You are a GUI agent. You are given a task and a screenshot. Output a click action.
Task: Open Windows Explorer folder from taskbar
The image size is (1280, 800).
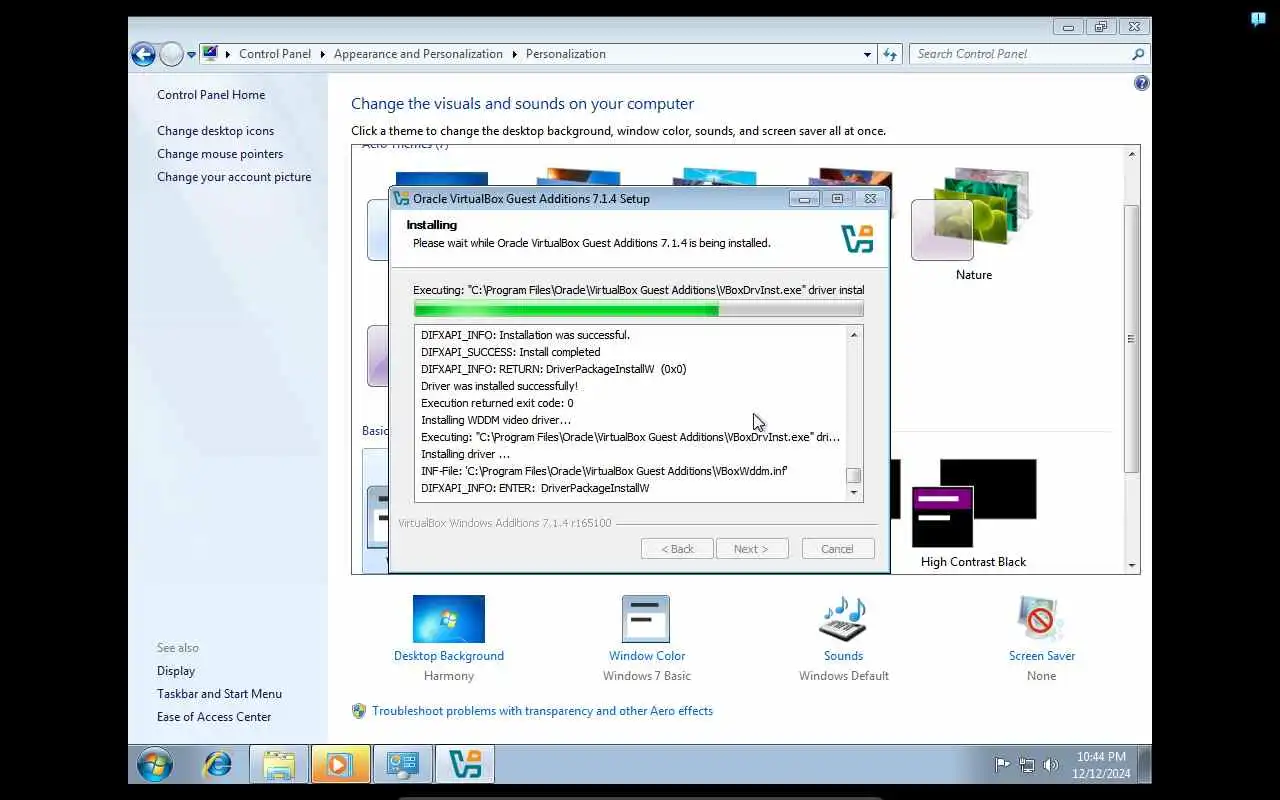[x=279, y=765]
